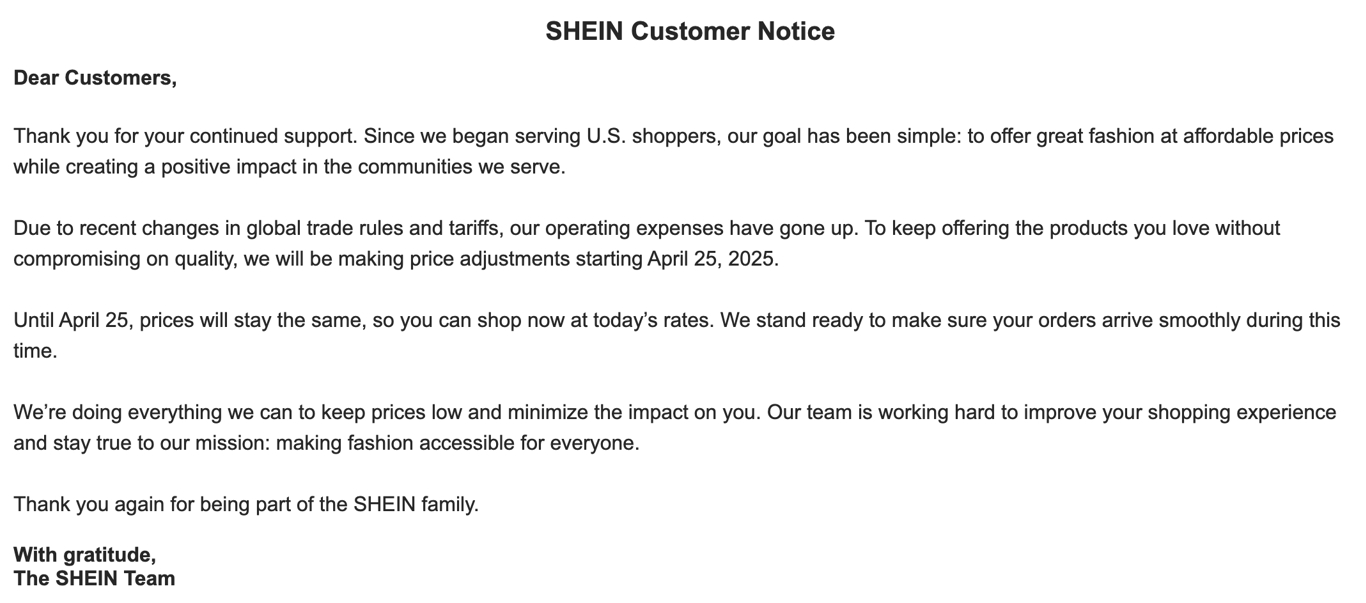Screen dimensions: 1366x603
Task: Click the "Dear Customers," greeting
Action: click(x=95, y=78)
